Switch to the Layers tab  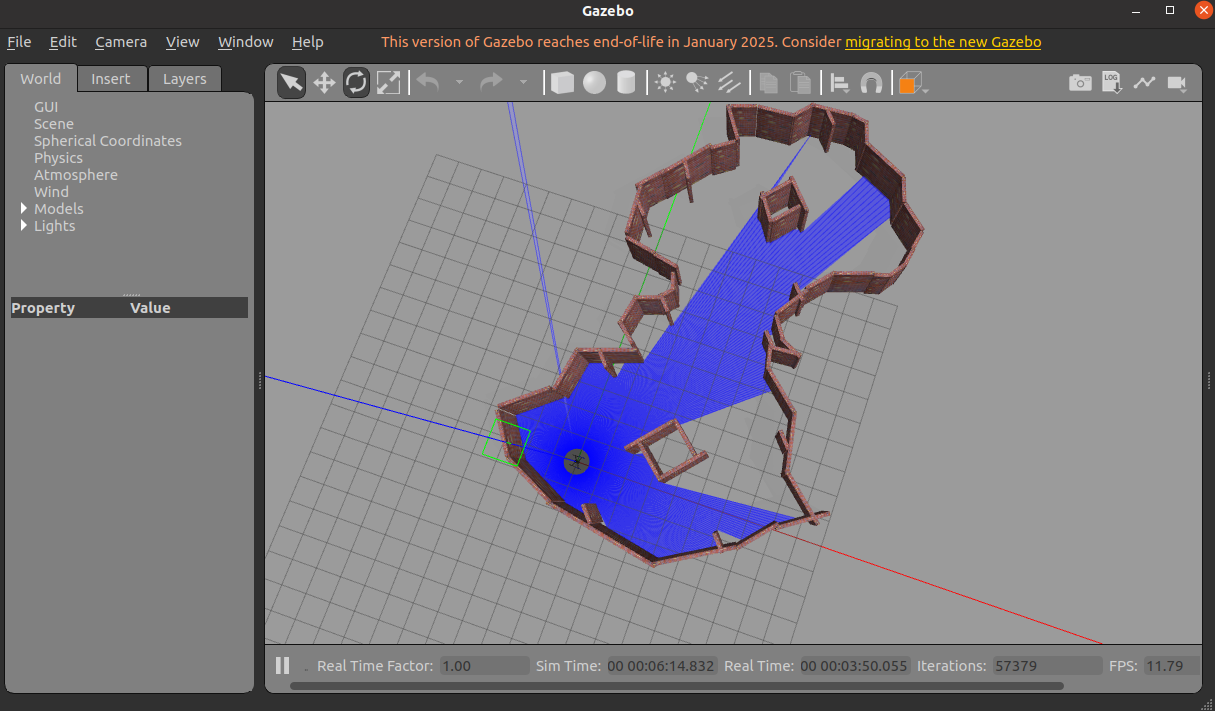point(185,79)
